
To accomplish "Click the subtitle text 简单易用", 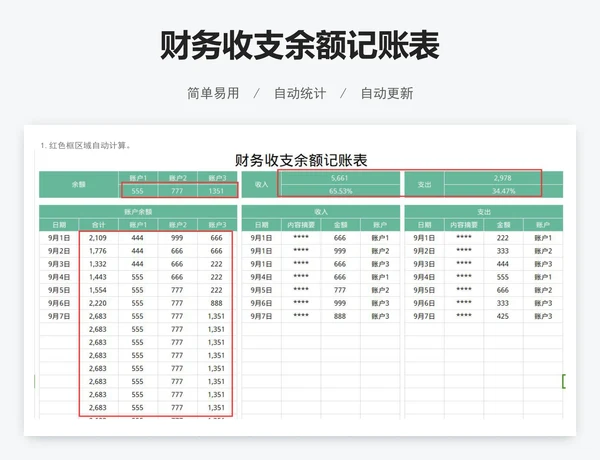I will coord(213,93).
